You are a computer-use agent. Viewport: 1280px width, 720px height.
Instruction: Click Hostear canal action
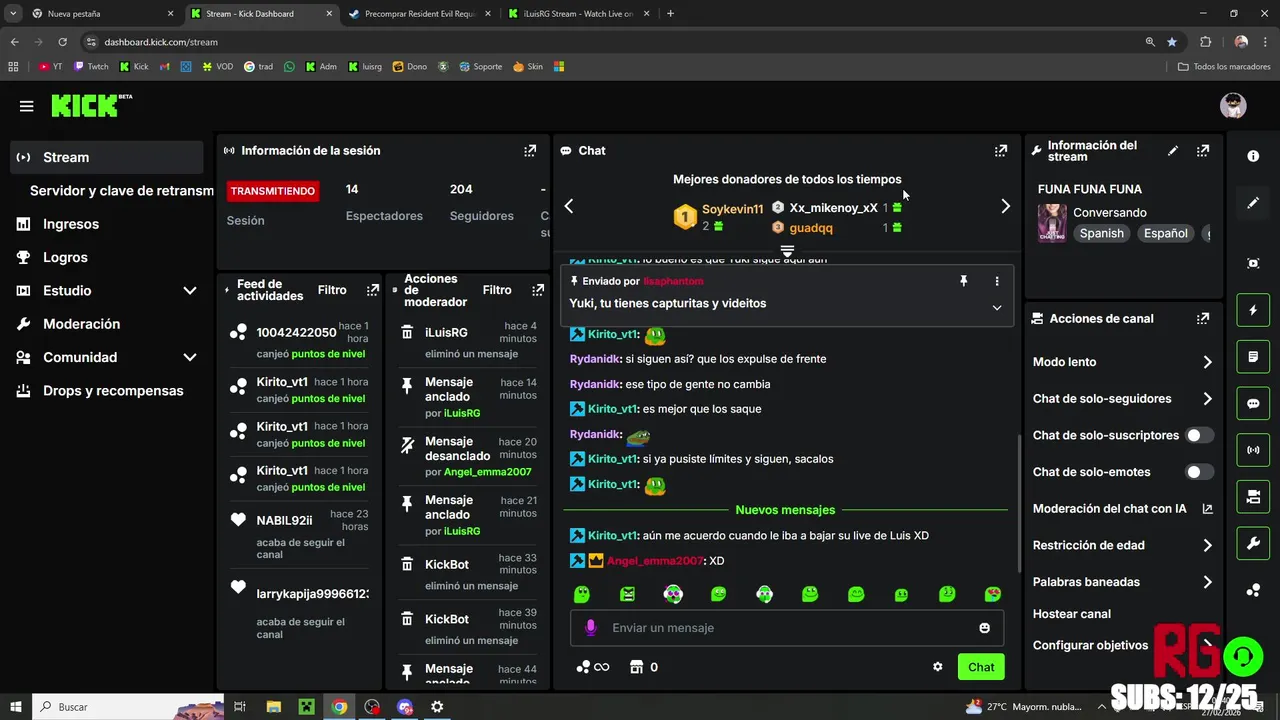click(1072, 614)
